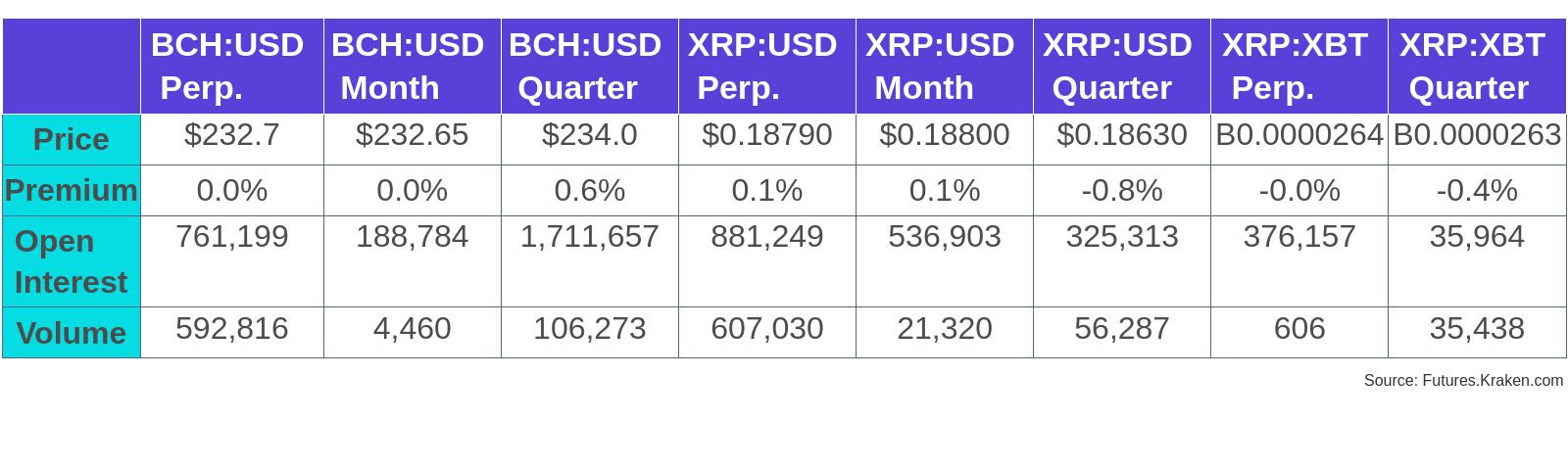The height and width of the screenshot is (470, 1568).
Task: Click the Open Interest row label
Action: 72,261
